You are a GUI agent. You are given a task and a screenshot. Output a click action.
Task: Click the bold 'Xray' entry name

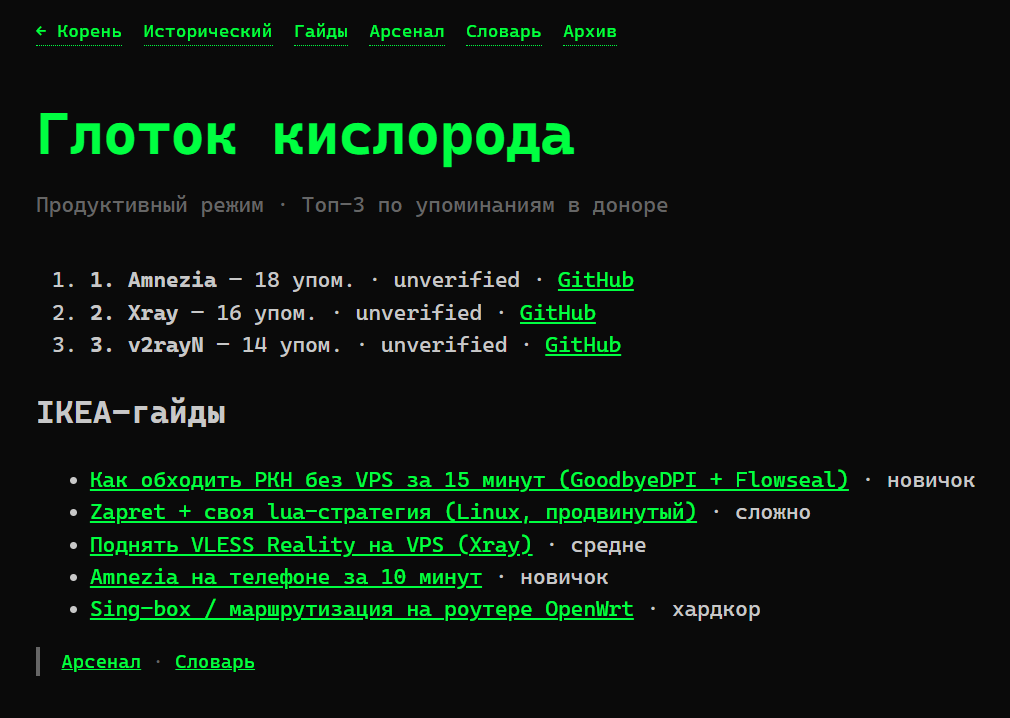pyautogui.click(x=153, y=313)
